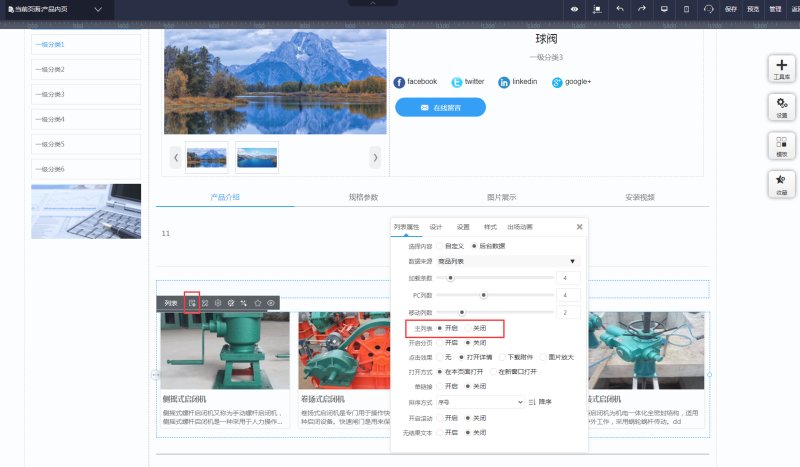The width and height of the screenshot is (800, 467).
Task: Click the redo arrow in top toolbar
Action: point(641,9)
